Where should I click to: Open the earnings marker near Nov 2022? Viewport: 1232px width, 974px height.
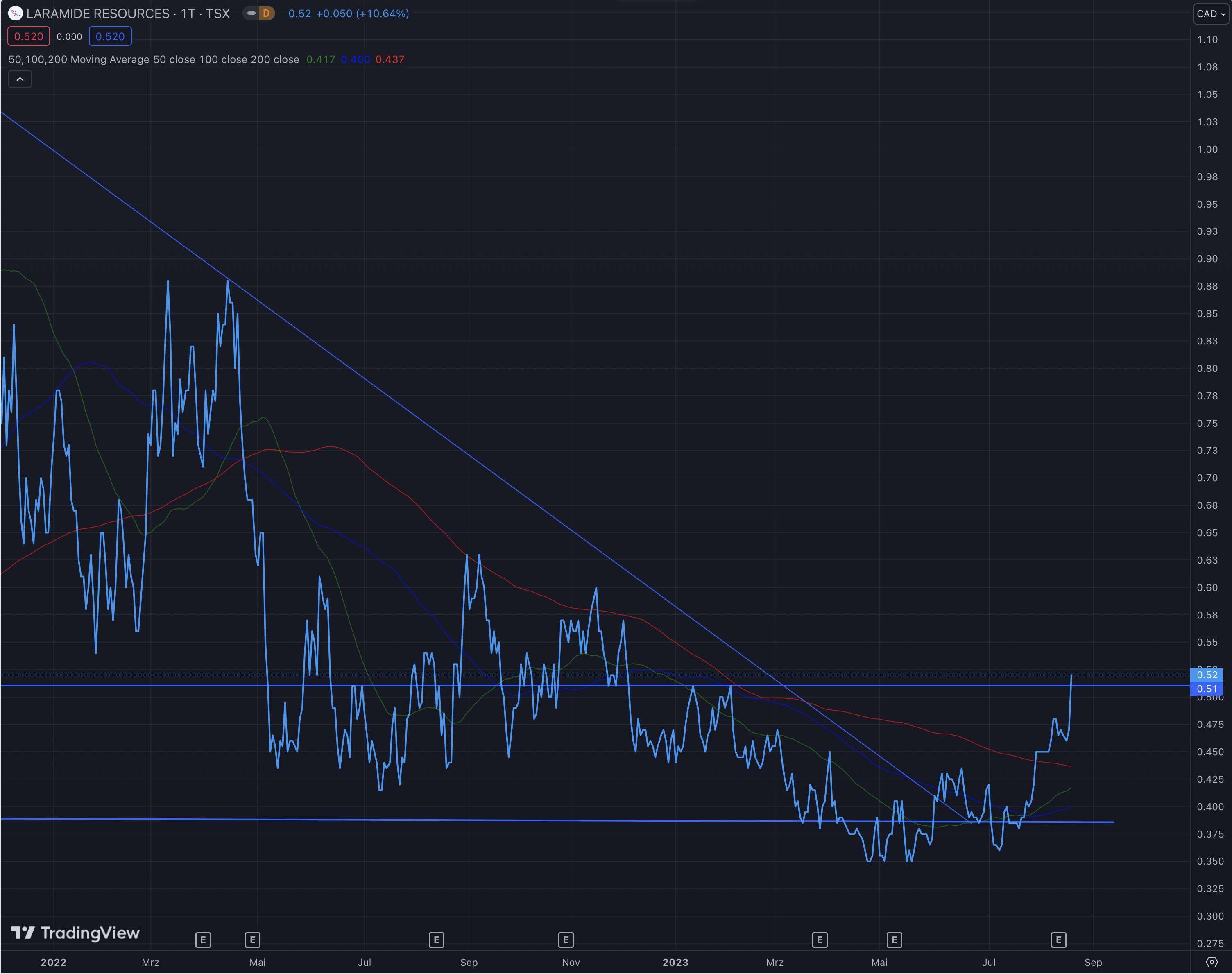coord(566,940)
